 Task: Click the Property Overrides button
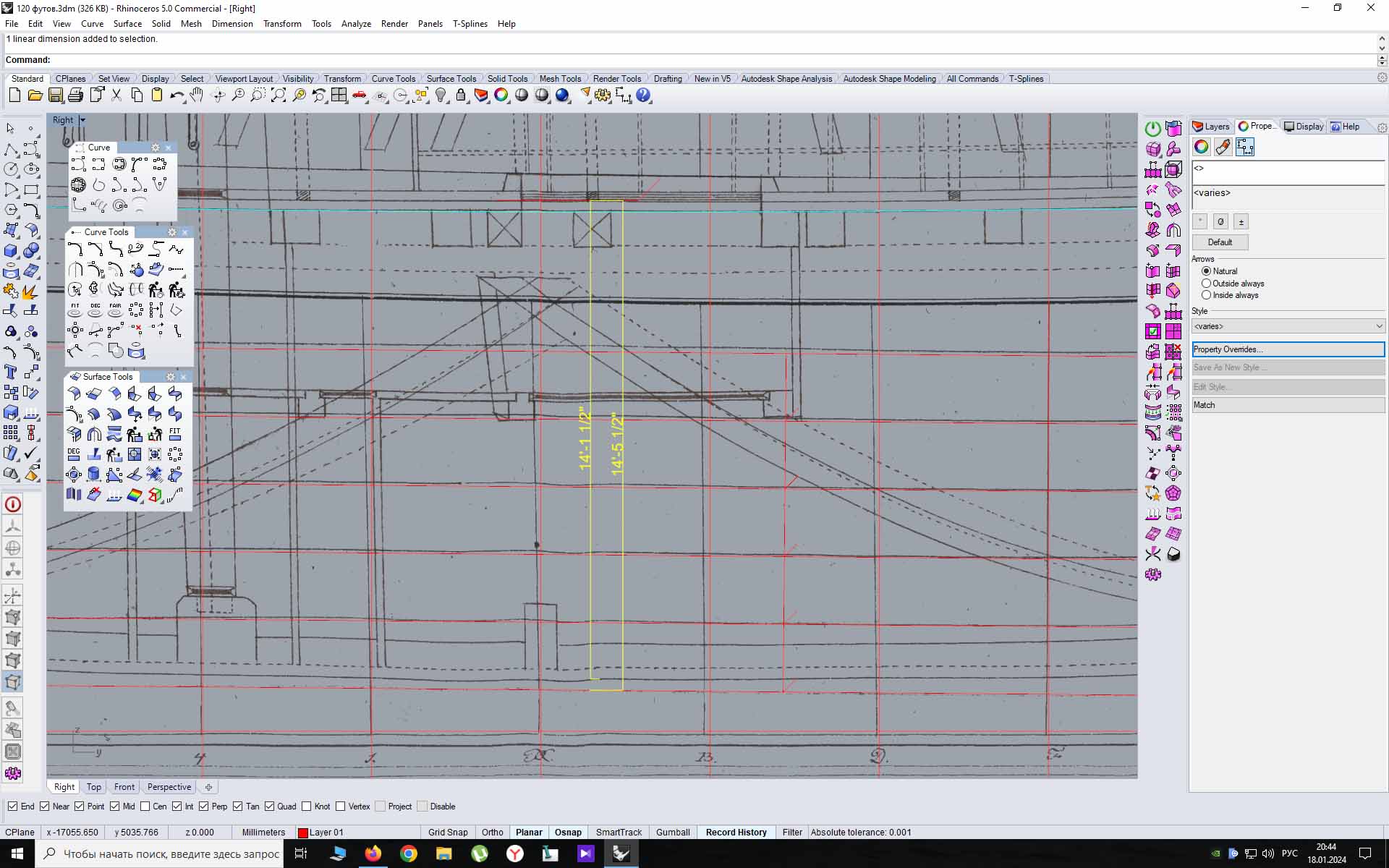coord(1288,349)
